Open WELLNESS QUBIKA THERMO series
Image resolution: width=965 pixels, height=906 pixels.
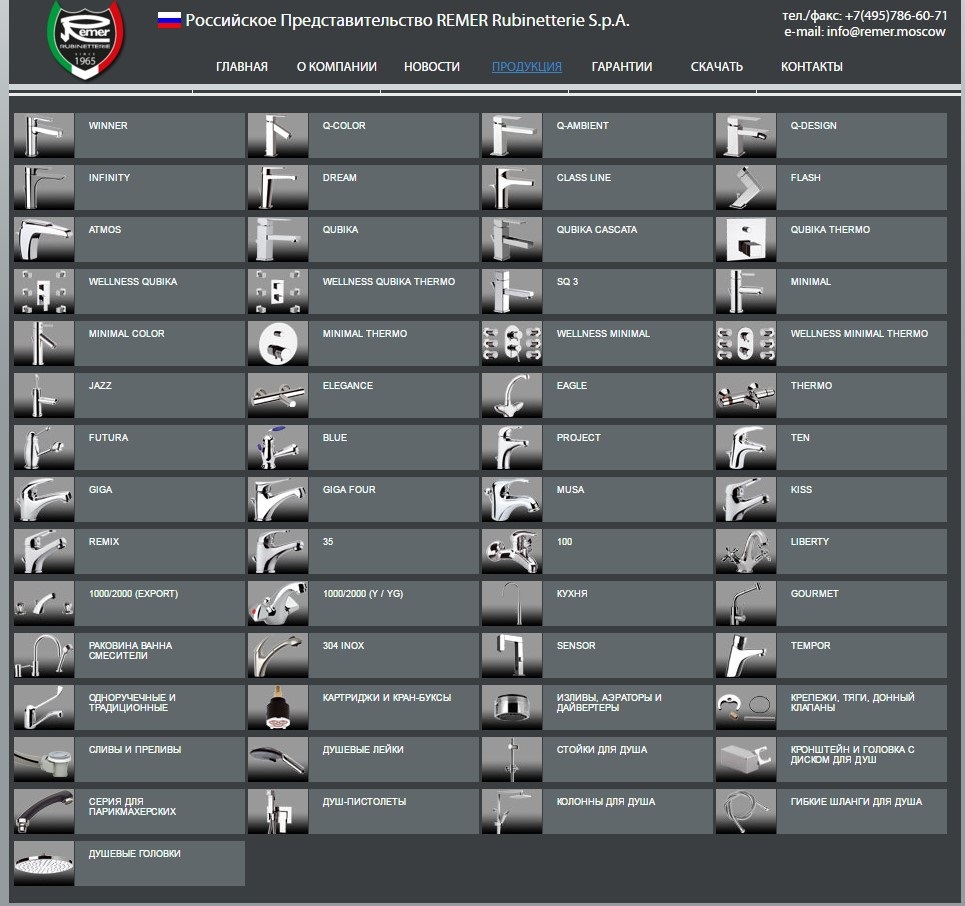pos(389,281)
